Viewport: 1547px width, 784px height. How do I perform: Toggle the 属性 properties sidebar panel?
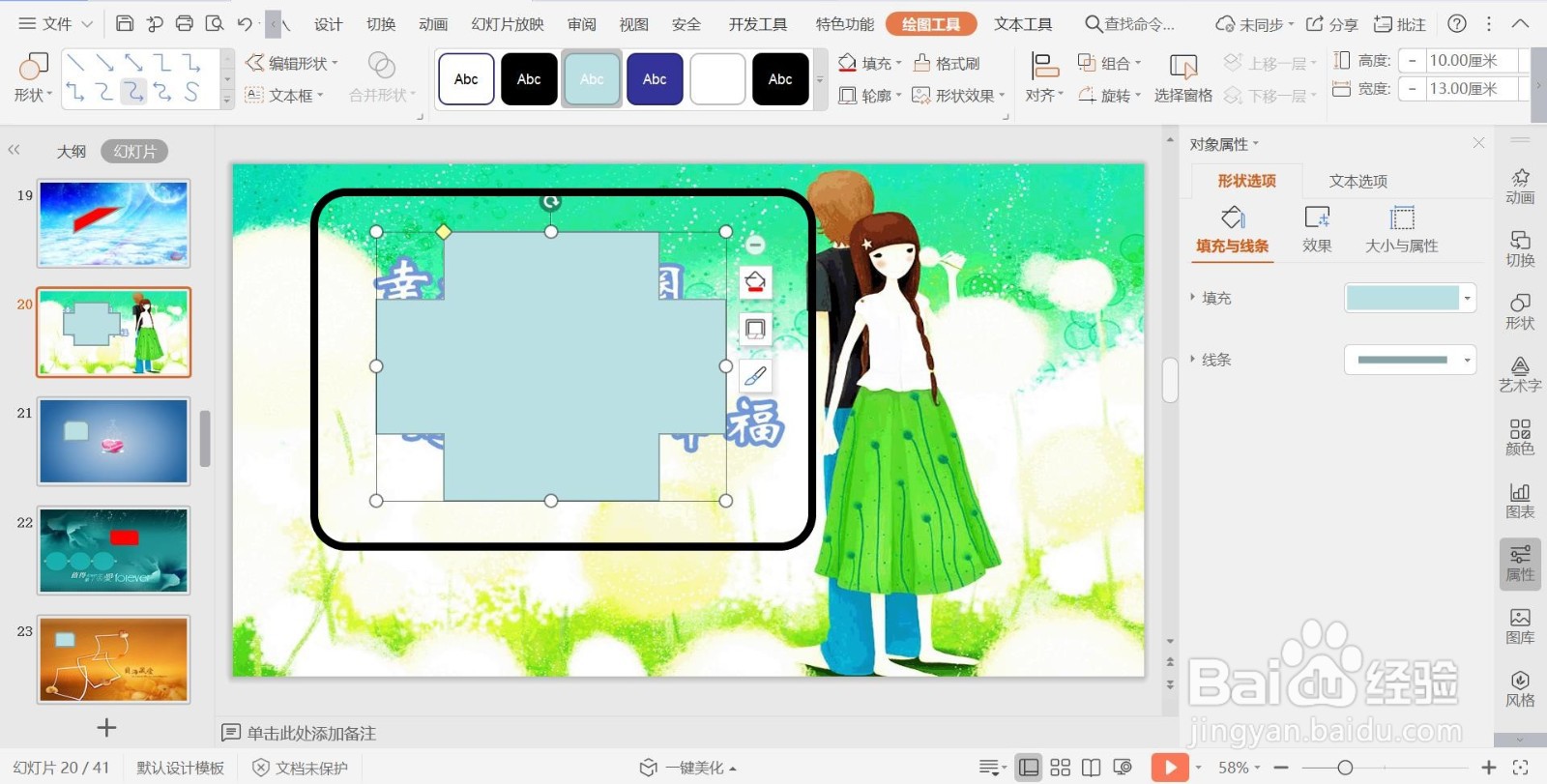click(x=1520, y=564)
